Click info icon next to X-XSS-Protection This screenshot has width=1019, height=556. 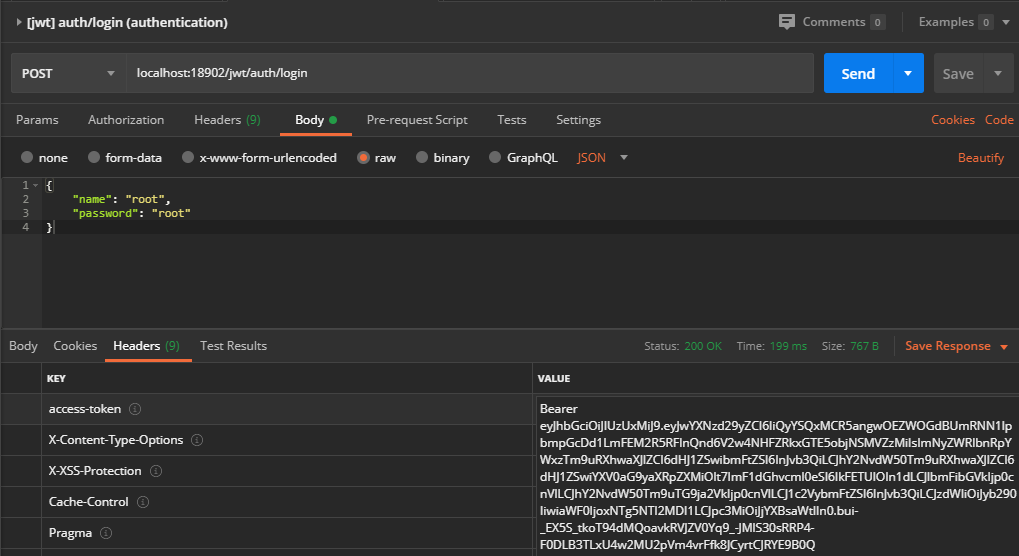point(156,471)
